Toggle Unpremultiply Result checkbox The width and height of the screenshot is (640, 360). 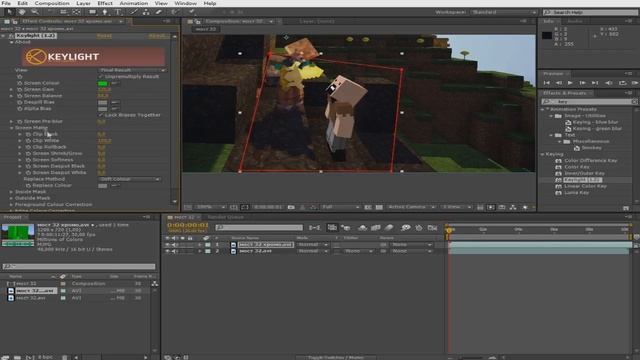coord(101,77)
